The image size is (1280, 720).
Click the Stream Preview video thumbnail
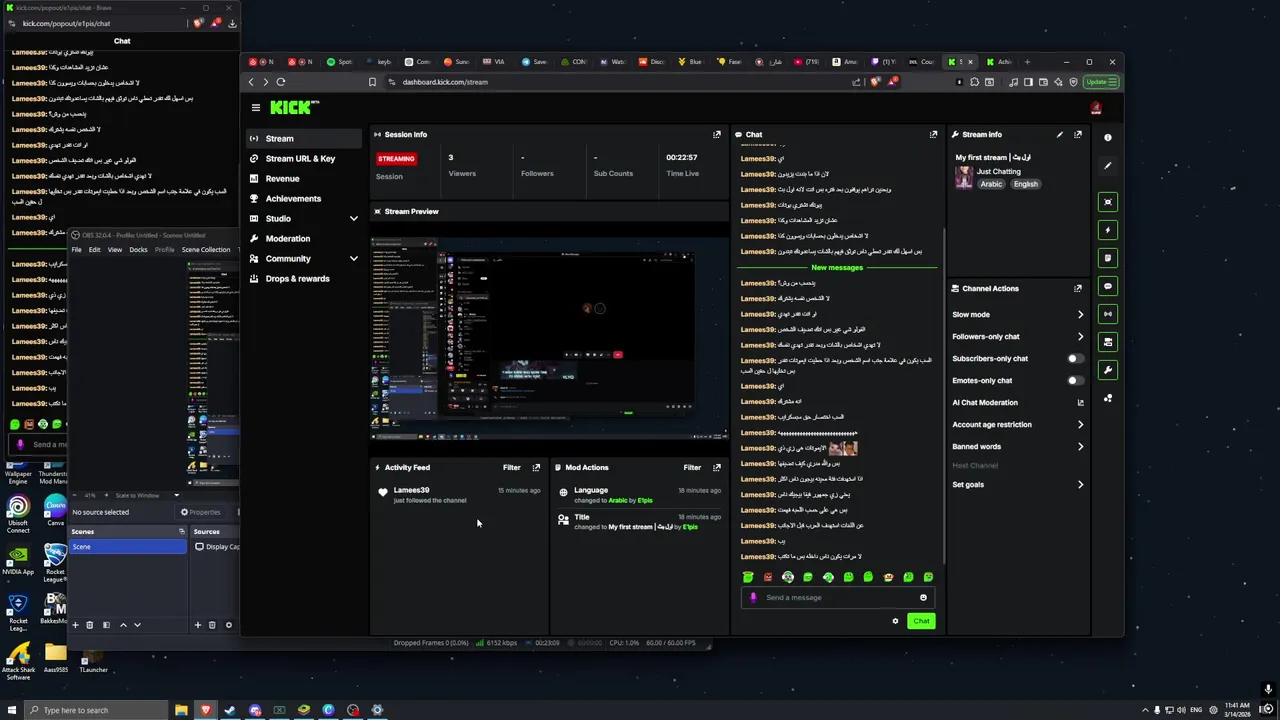[x=549, y=338]
